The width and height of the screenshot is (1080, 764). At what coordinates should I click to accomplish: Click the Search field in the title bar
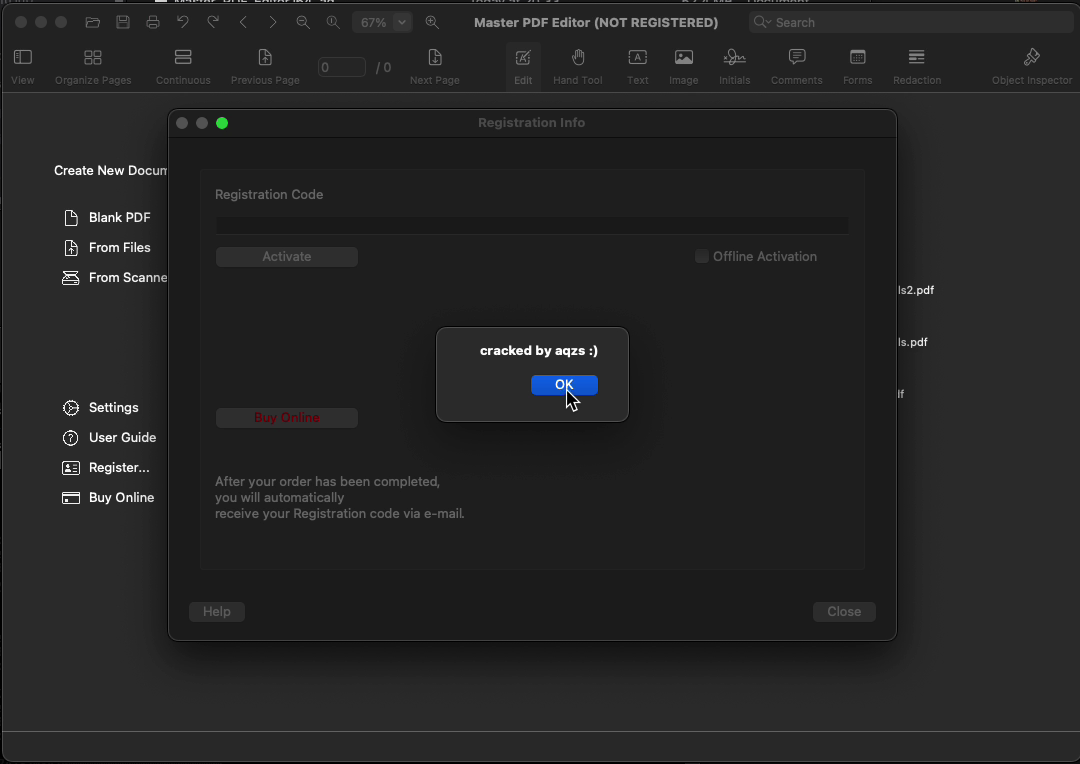click(x=910, y=22)
